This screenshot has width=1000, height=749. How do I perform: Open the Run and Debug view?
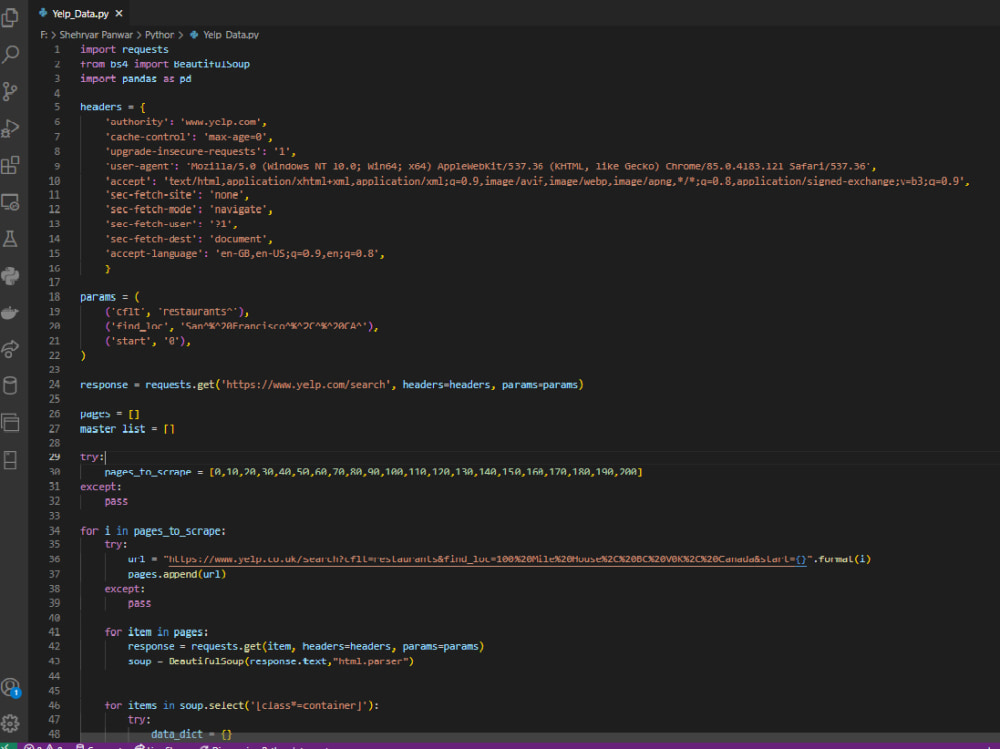[10, 128]
